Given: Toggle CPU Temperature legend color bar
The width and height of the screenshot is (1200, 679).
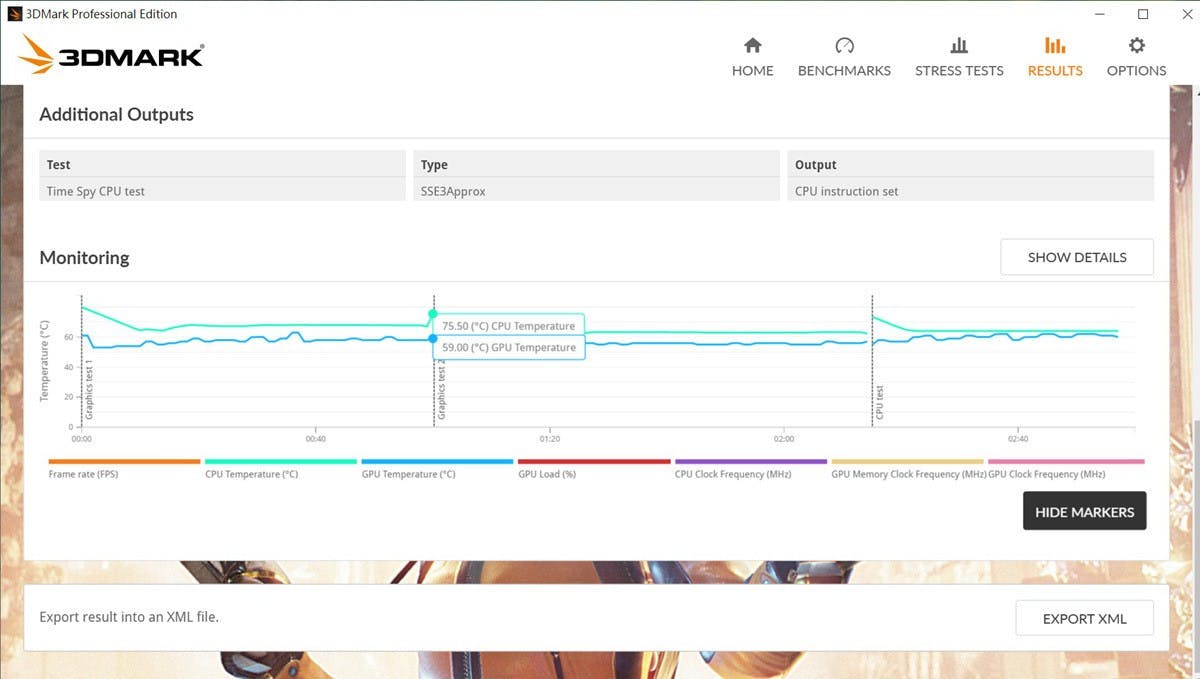Looking at the screenshot, I should click(x=281, y=461).
